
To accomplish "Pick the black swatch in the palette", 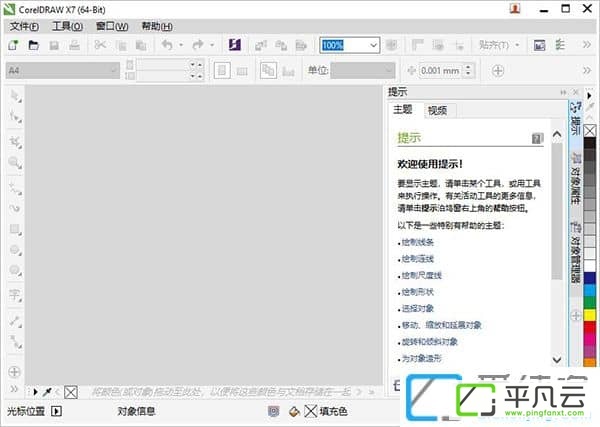I will pyautogui.click(x=590, y=144).
